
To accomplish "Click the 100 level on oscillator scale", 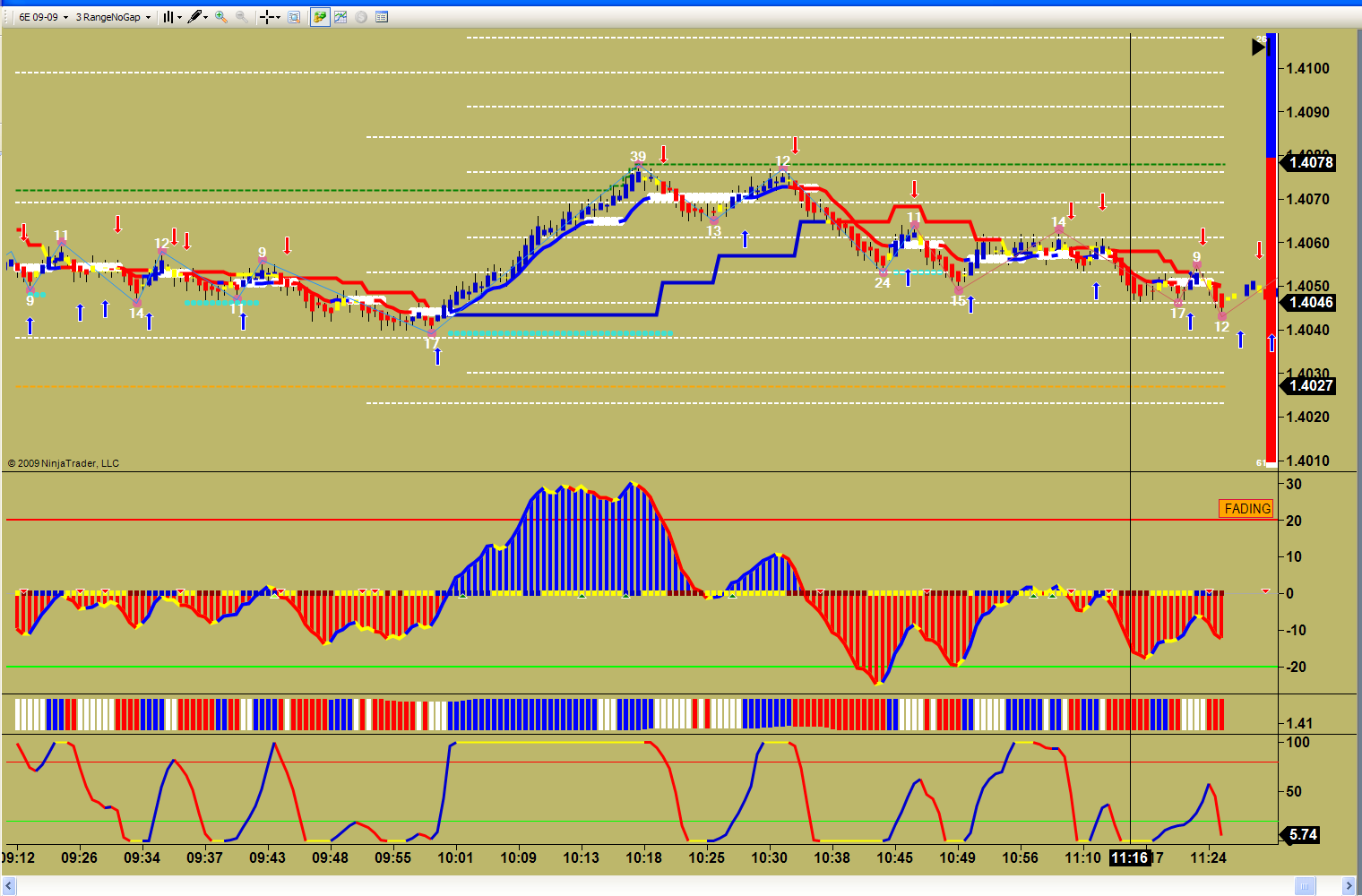I will 1297,742.
